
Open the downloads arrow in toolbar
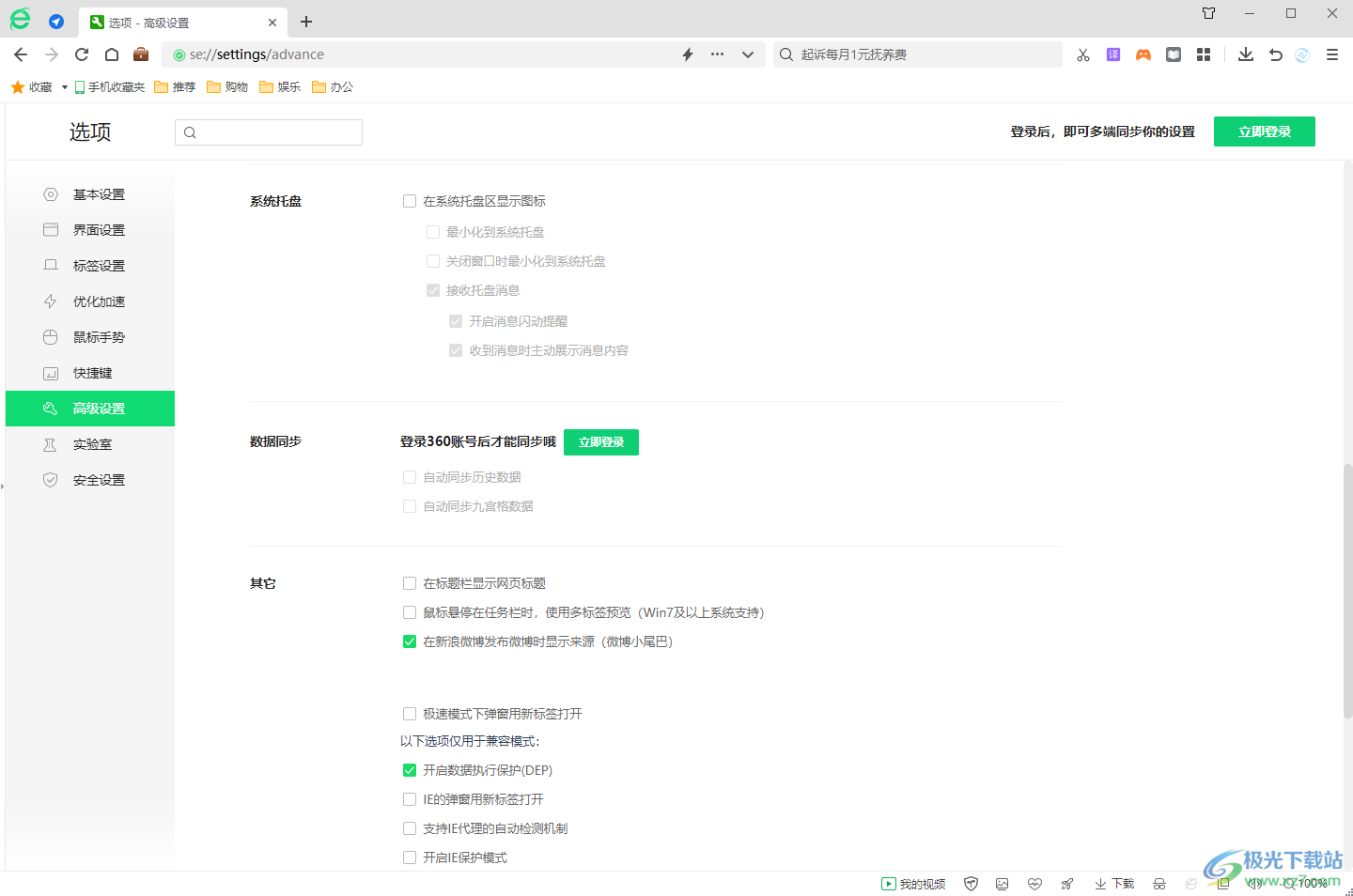click(1246, 54)
